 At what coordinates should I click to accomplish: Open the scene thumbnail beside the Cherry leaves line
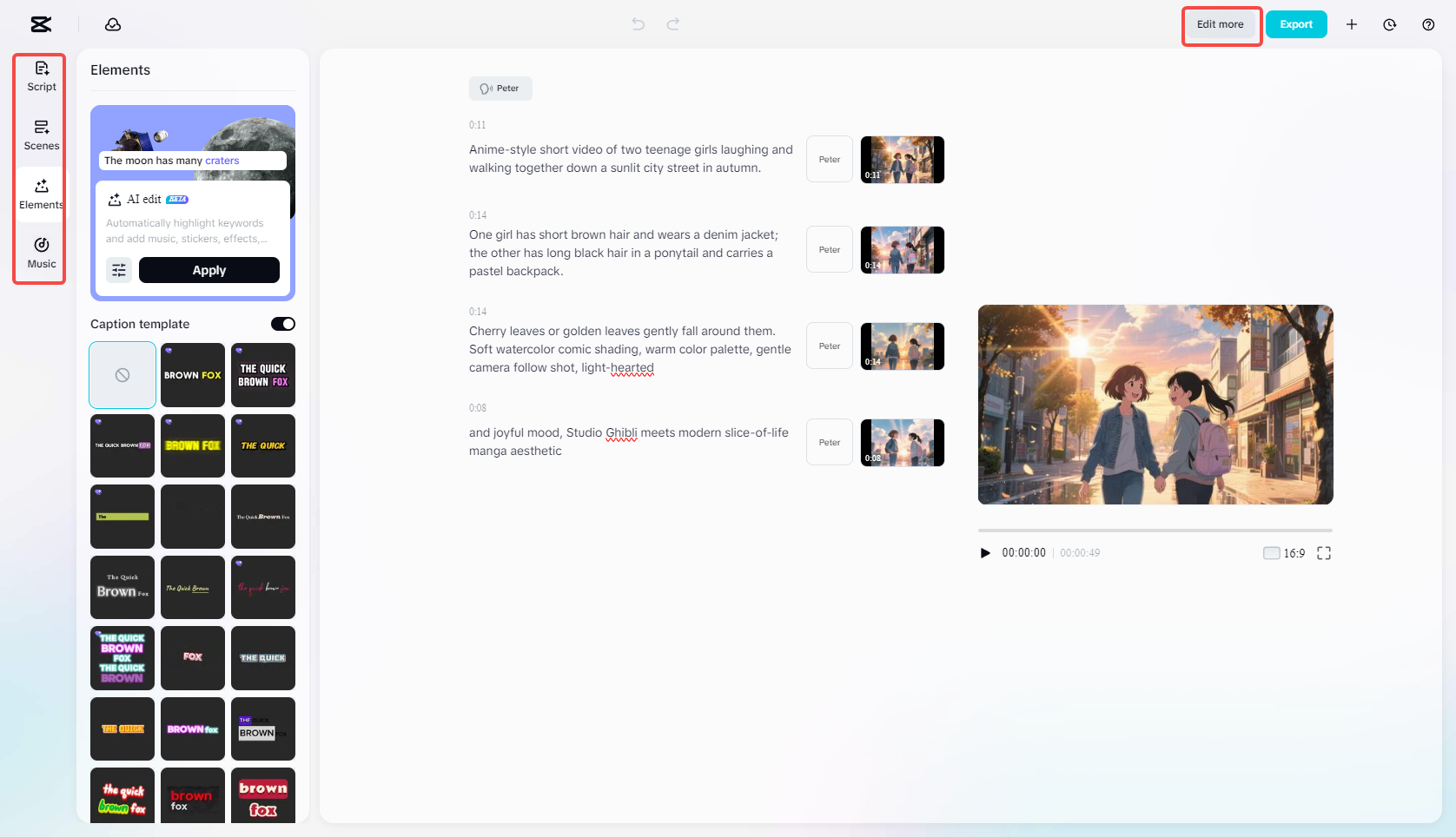click(903, 346)
